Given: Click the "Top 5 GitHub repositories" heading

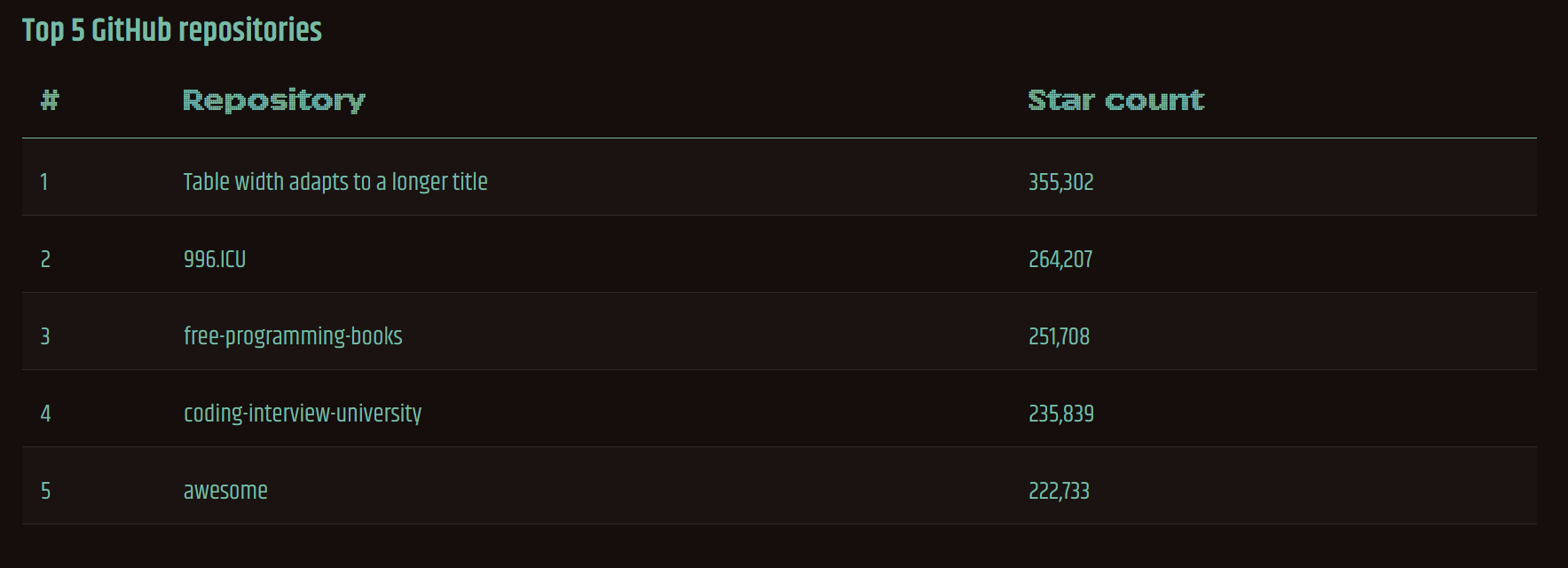Looking at the screenshot, I should click(x=172, y=30).
